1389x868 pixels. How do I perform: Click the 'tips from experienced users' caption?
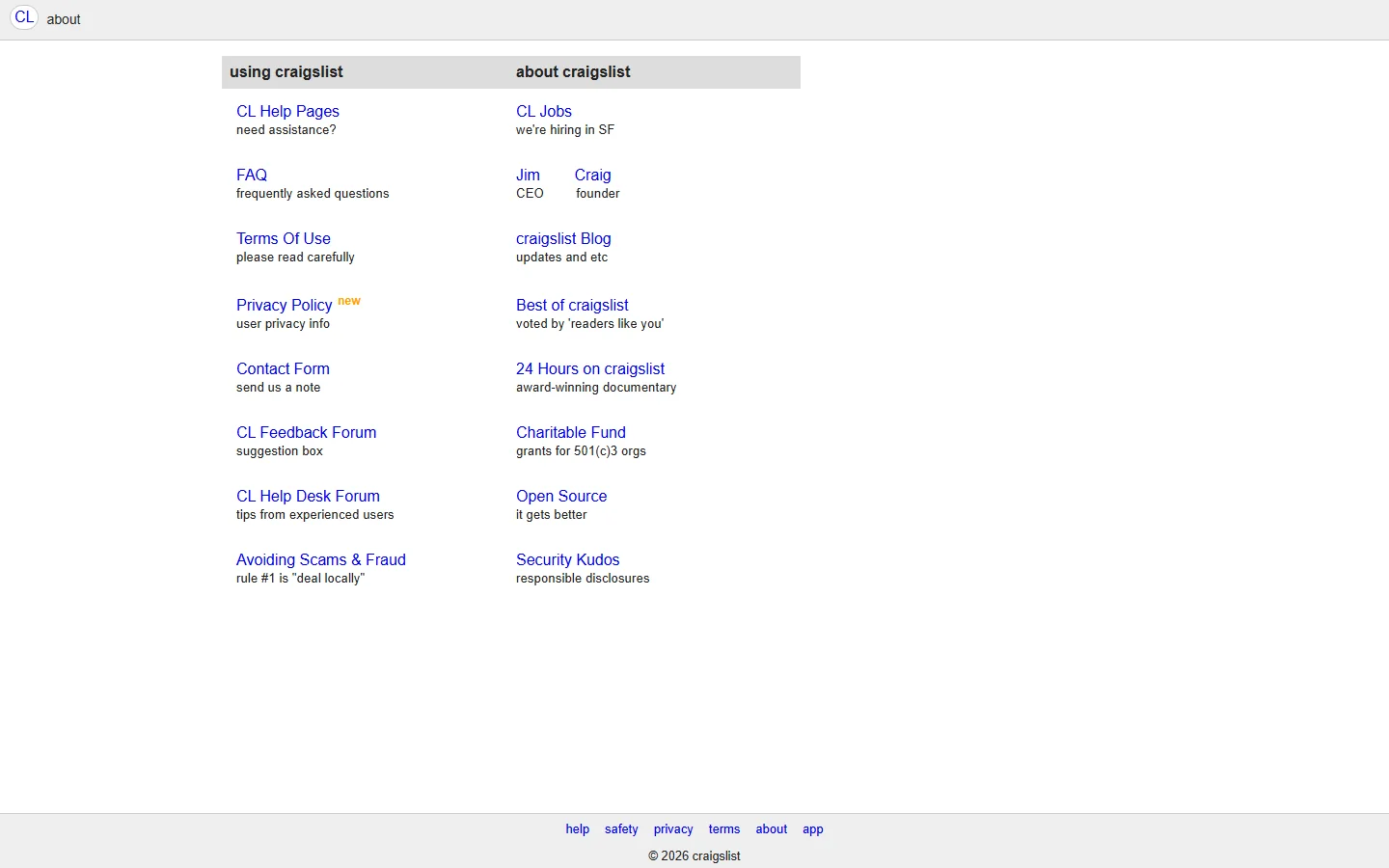tap(315, 515)
